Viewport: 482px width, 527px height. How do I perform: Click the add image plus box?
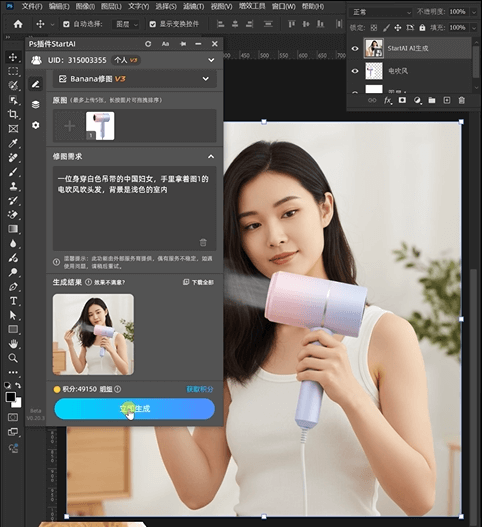[70, 126]
